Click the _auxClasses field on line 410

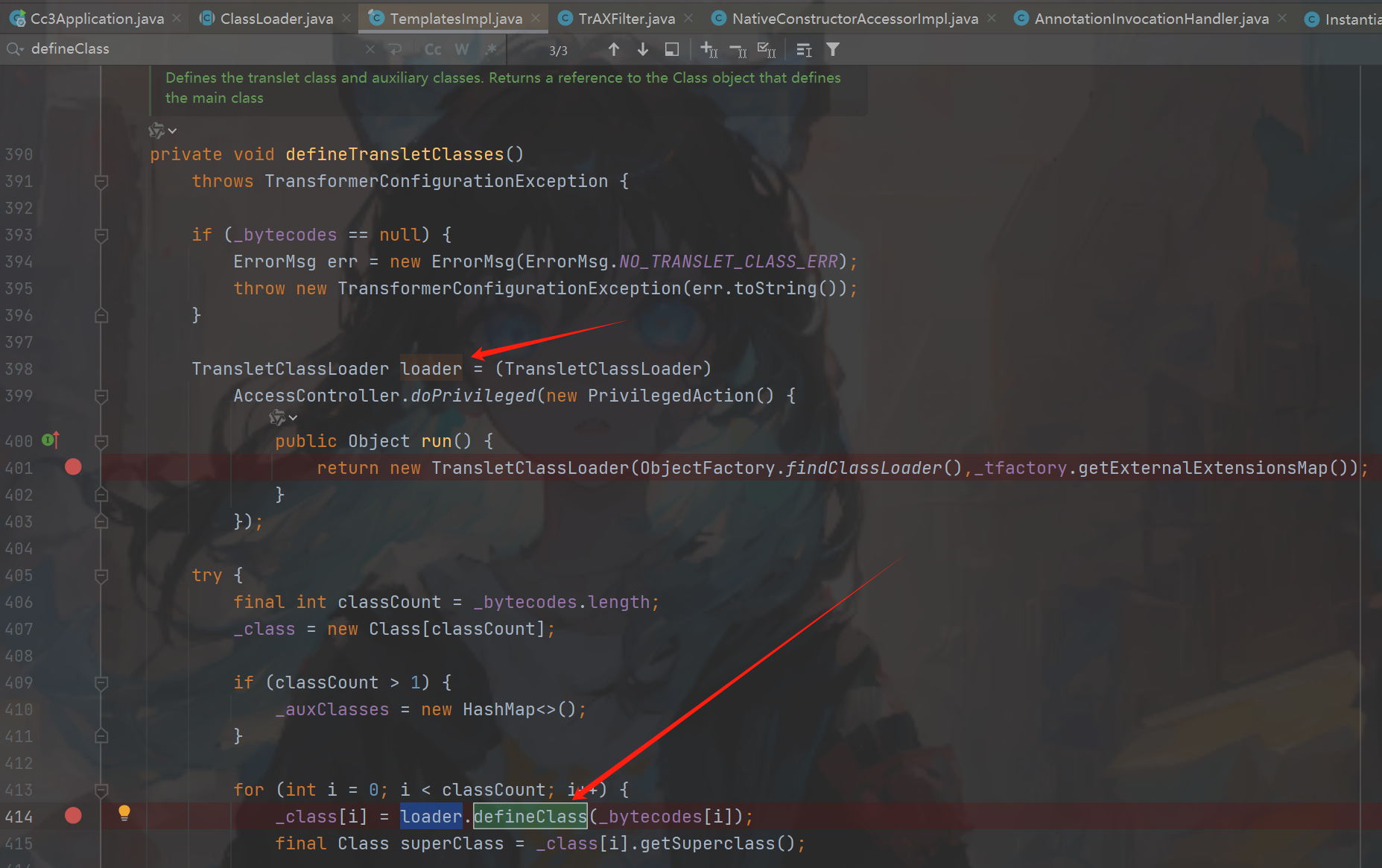pyautogui.click(x=332, y=709)
